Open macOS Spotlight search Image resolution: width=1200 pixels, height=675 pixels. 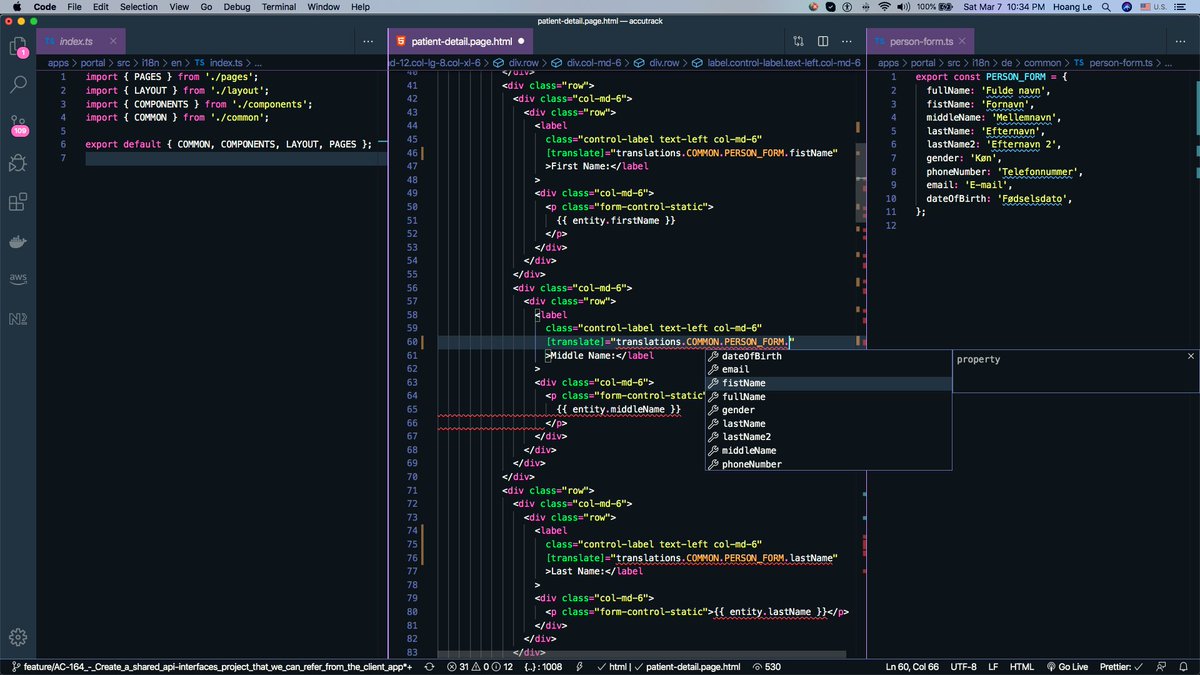tap(1106, 7)
